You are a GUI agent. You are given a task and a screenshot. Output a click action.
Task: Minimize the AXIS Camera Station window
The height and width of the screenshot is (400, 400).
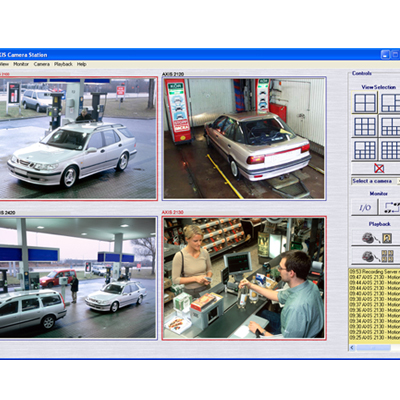[385, 54]
